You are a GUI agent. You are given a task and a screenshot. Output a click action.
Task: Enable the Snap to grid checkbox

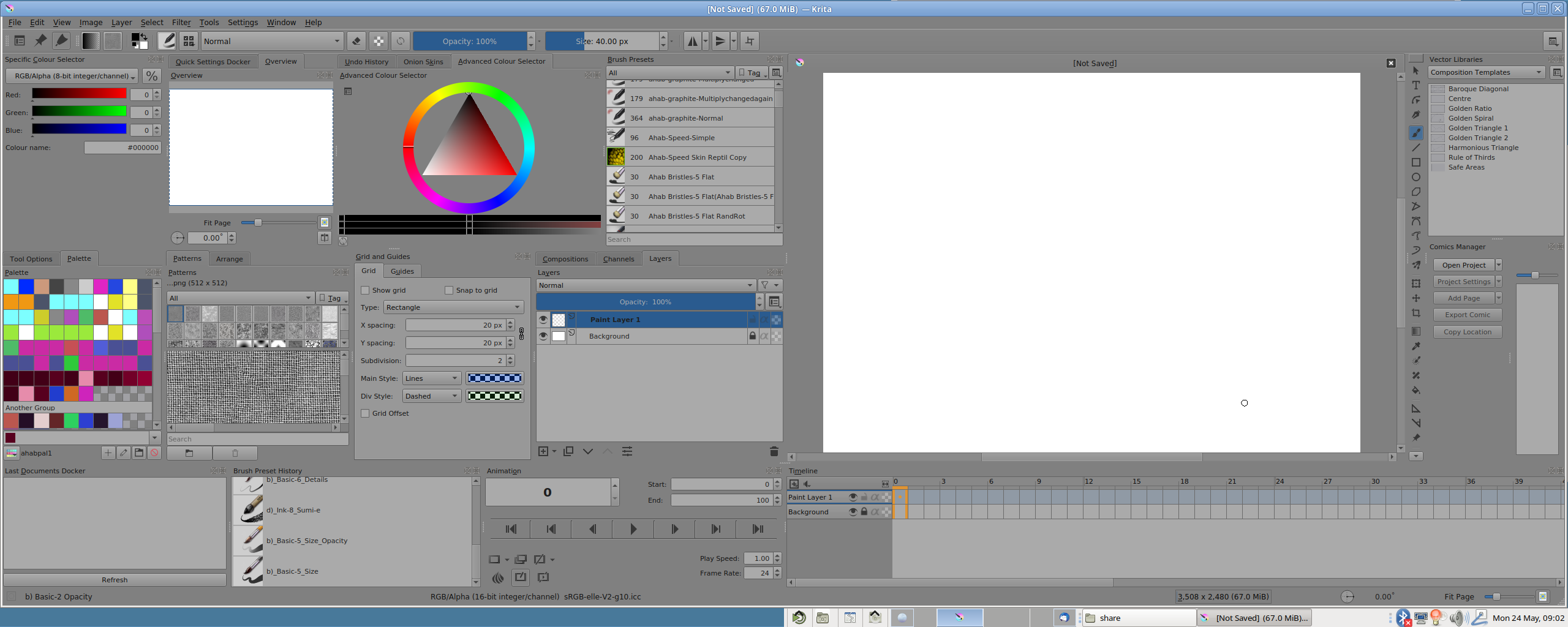tap(449, 290)
